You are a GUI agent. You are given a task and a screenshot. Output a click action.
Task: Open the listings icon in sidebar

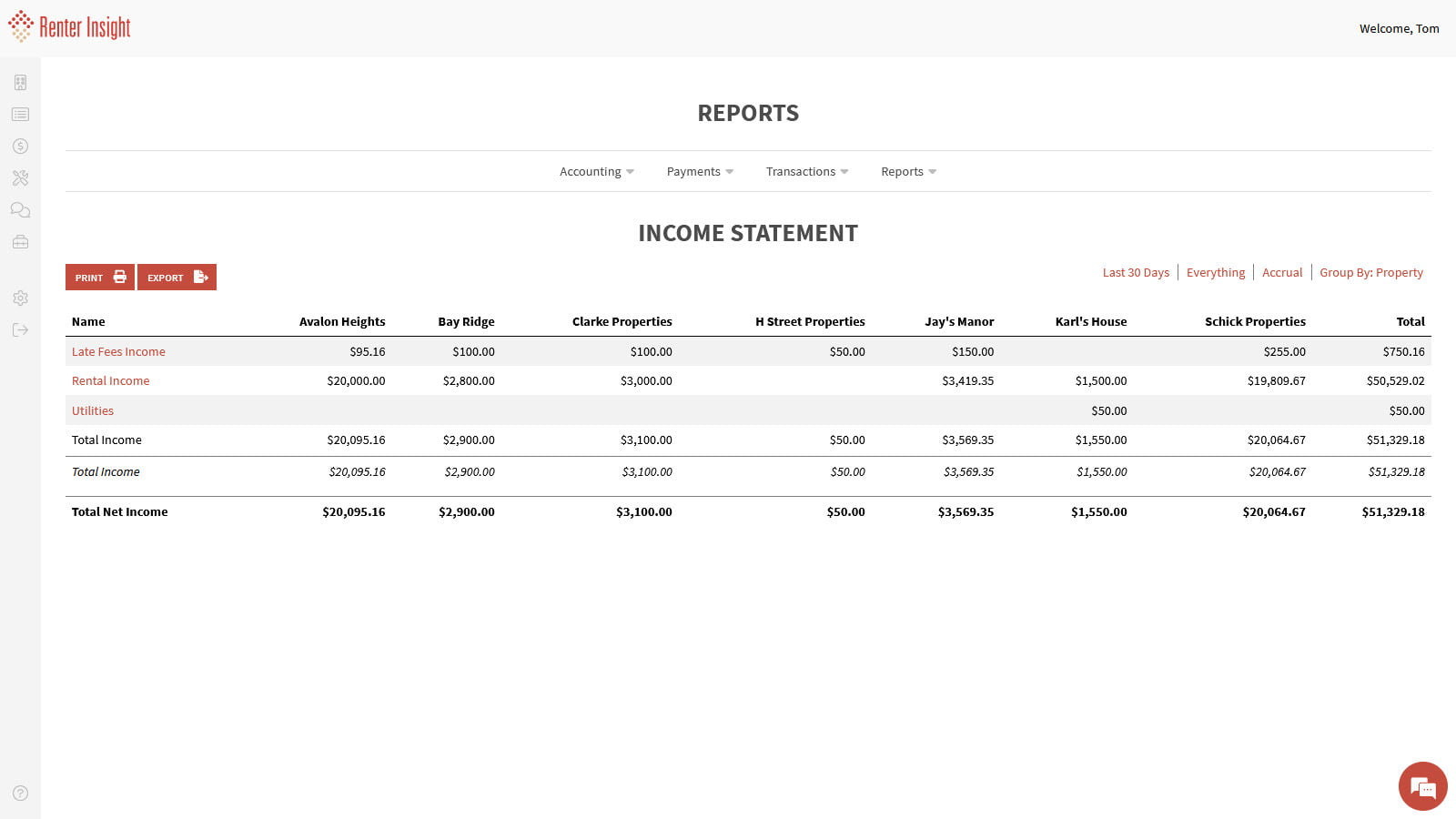(x=20, y=115)
